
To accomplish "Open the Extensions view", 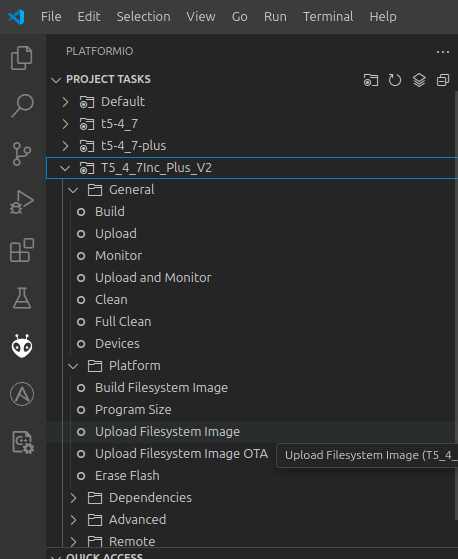I will pos(22,250).
